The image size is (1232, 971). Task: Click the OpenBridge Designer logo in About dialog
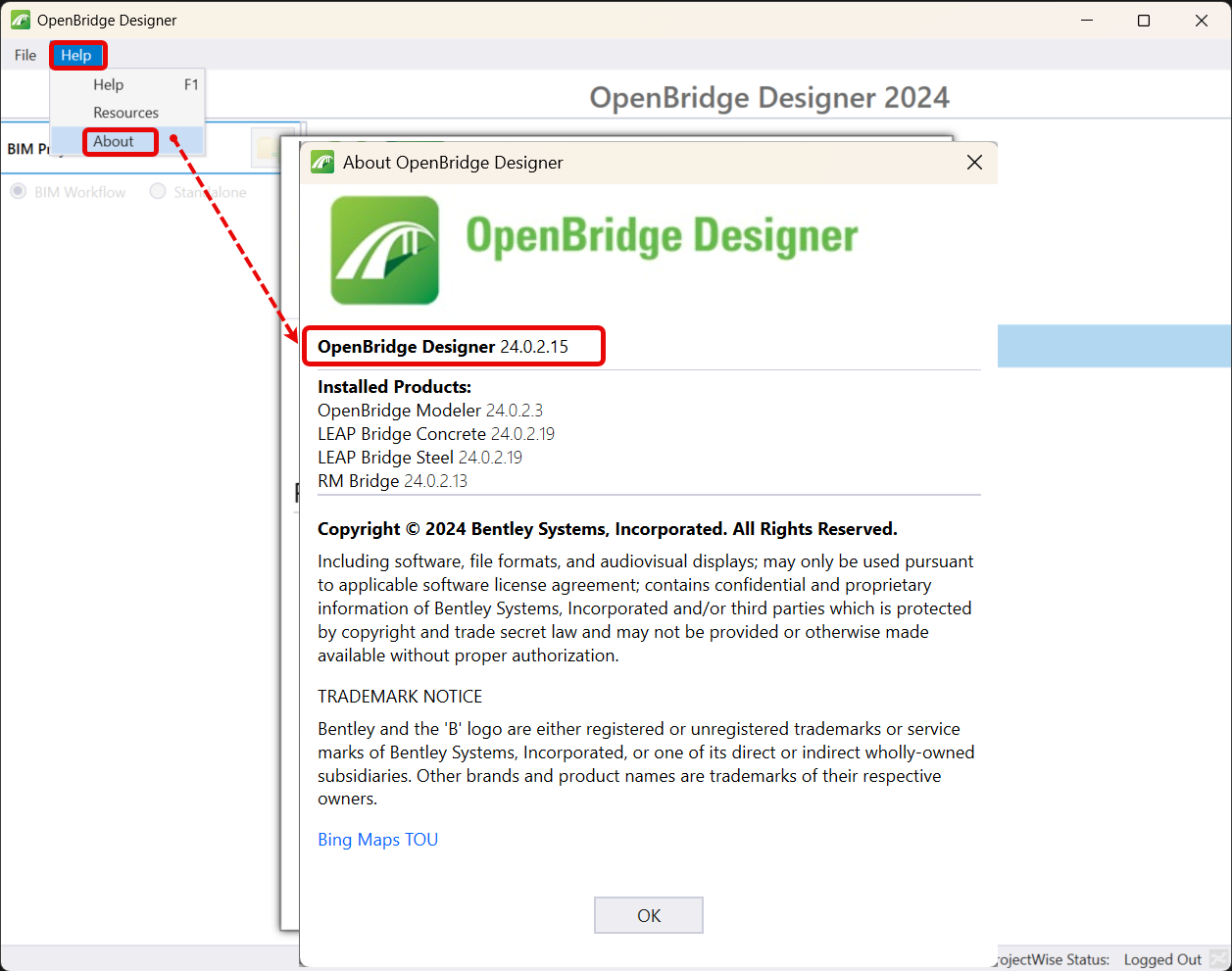(385, 250)
